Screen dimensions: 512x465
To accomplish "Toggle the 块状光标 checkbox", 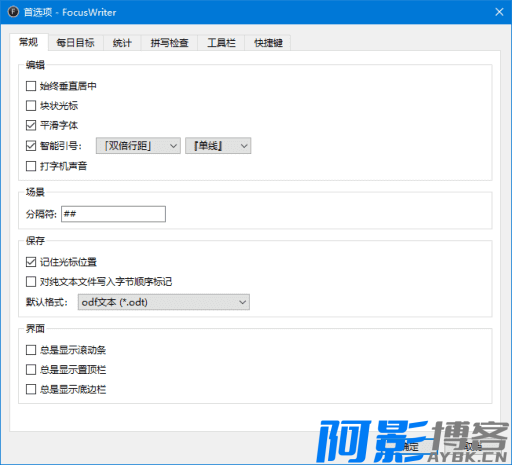I will point(31,106).
